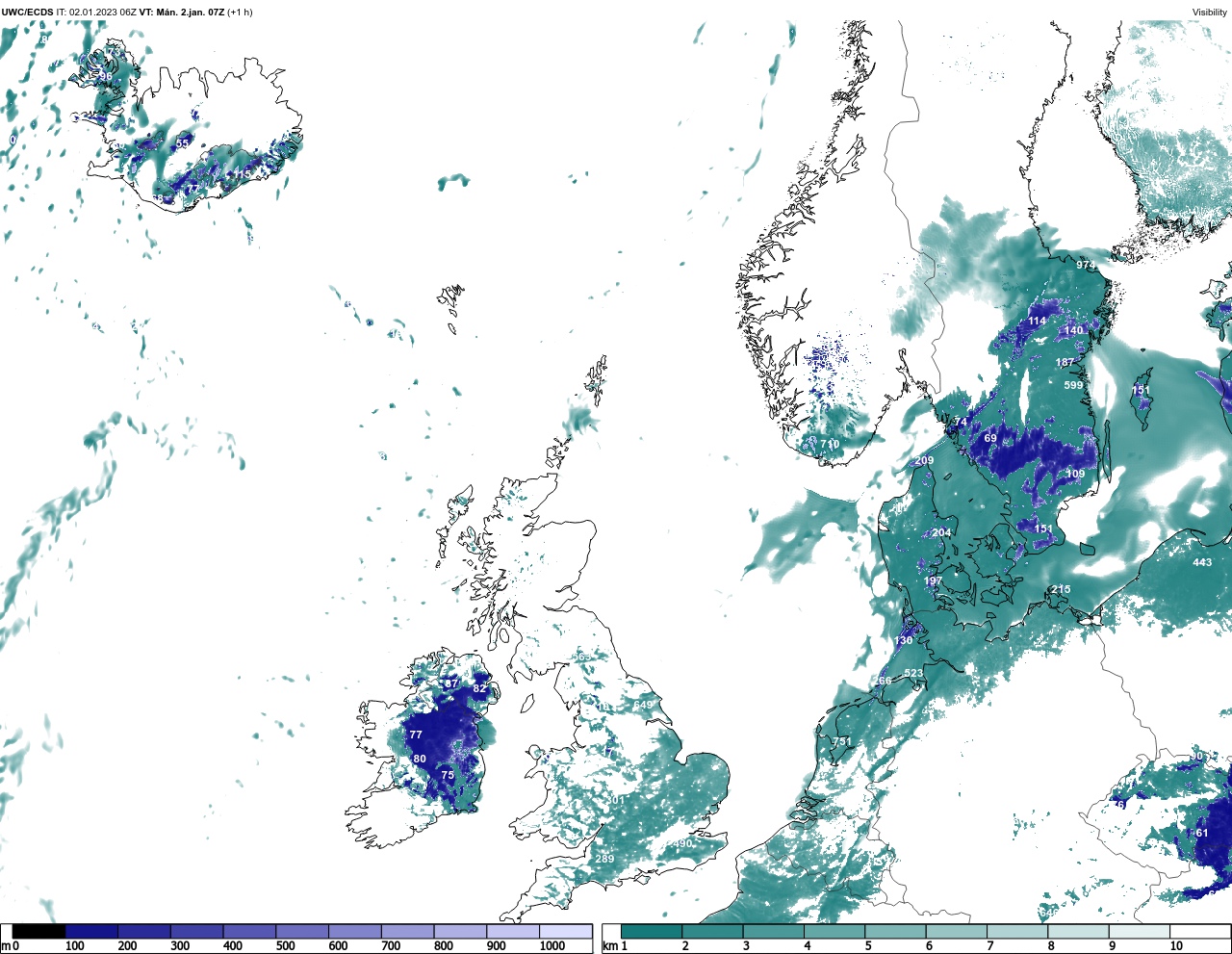The image size is (1232, 954).
Task: Click the 87 visibility value in Ireland
Action: (x=451, y=683)
